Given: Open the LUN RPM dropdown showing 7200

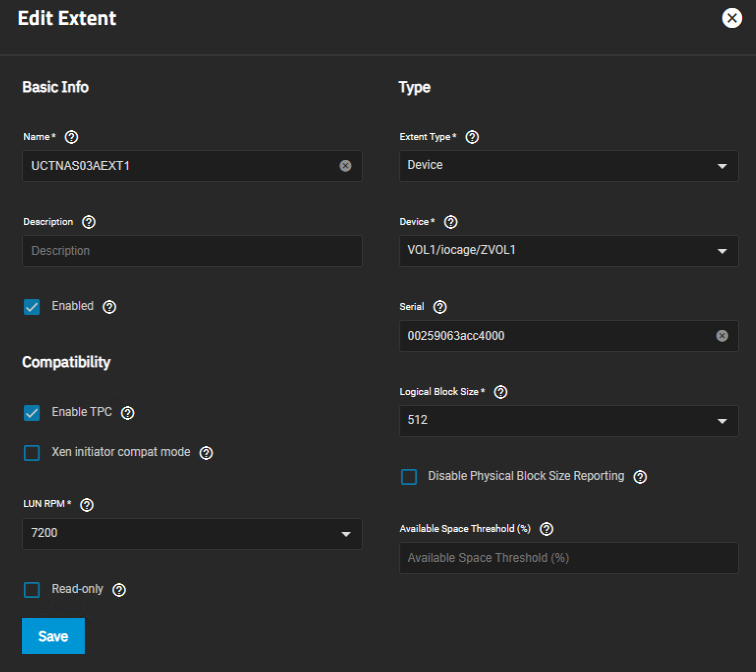Looking at the screenshot, I should pos(192,534).
